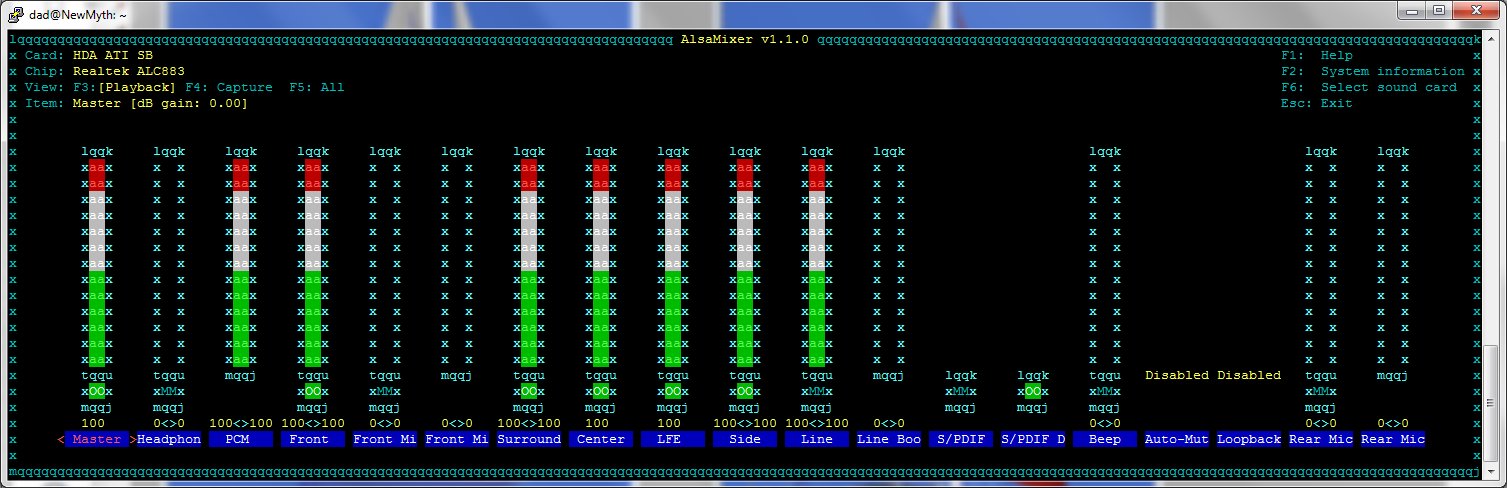Unmute the Headphone channel mute indicator
This screenshot has width=1507, height=488.
point(169,391)
